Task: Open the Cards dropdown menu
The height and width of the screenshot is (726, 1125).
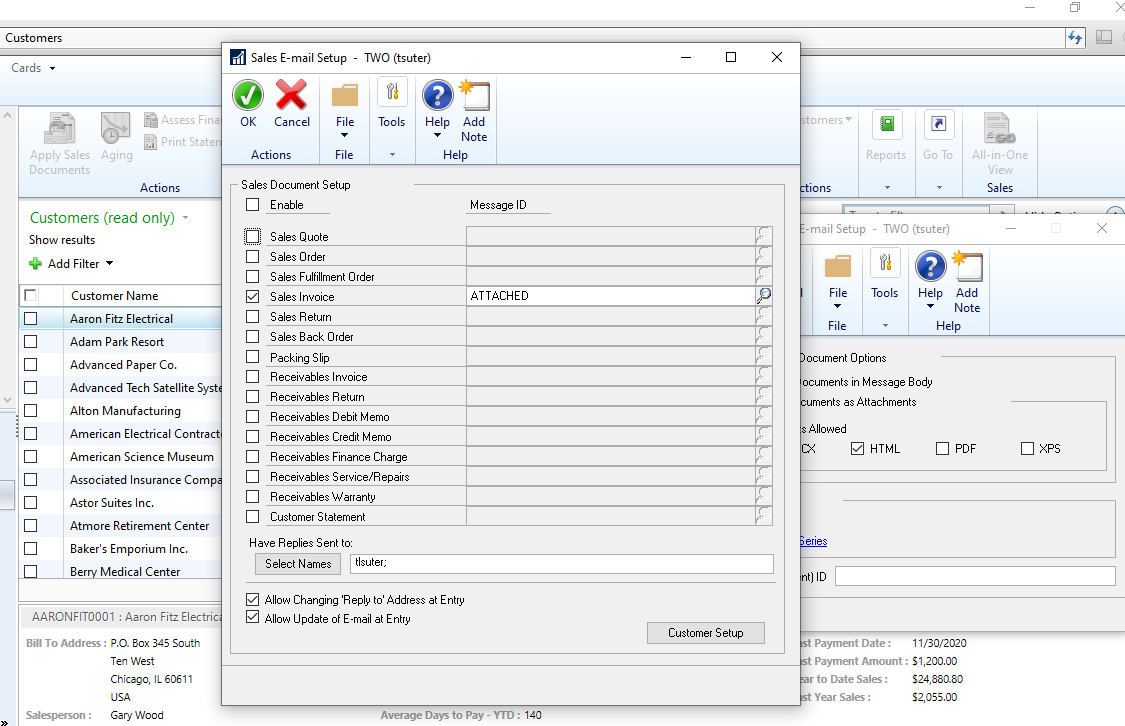Action: [x=34, y=67]
